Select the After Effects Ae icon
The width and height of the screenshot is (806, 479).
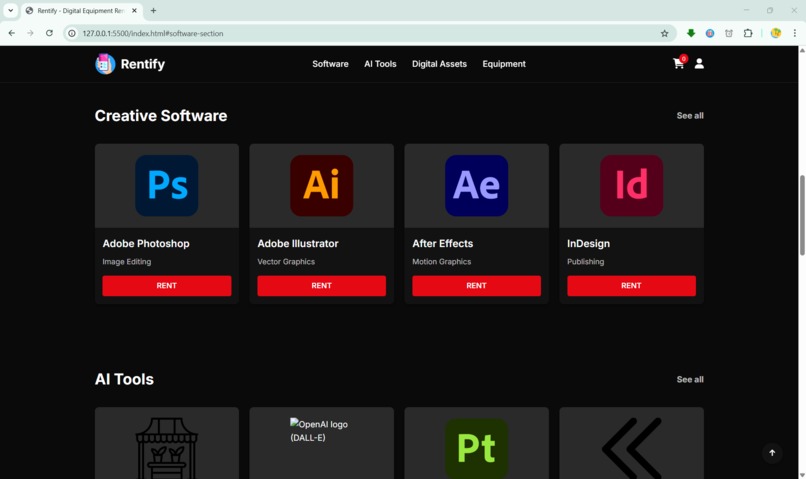point(477,186)
